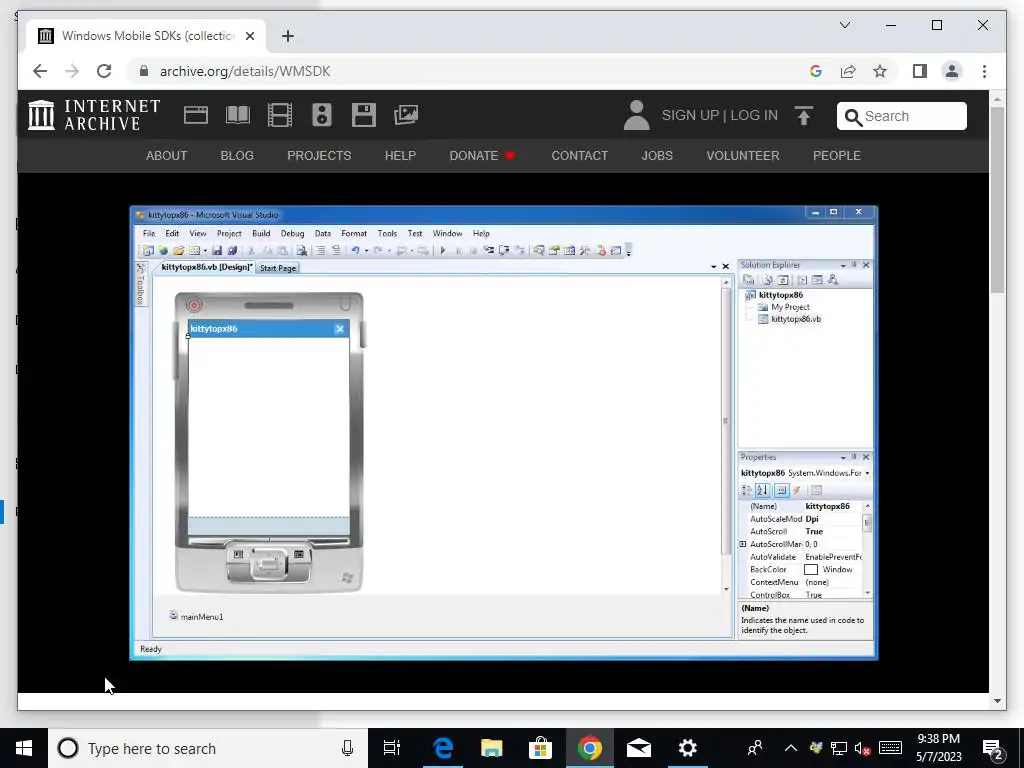Screen dimensions: 1024x768
Task: Select the Windows Mobile SDKs browser tab
Action: [146, 36]
